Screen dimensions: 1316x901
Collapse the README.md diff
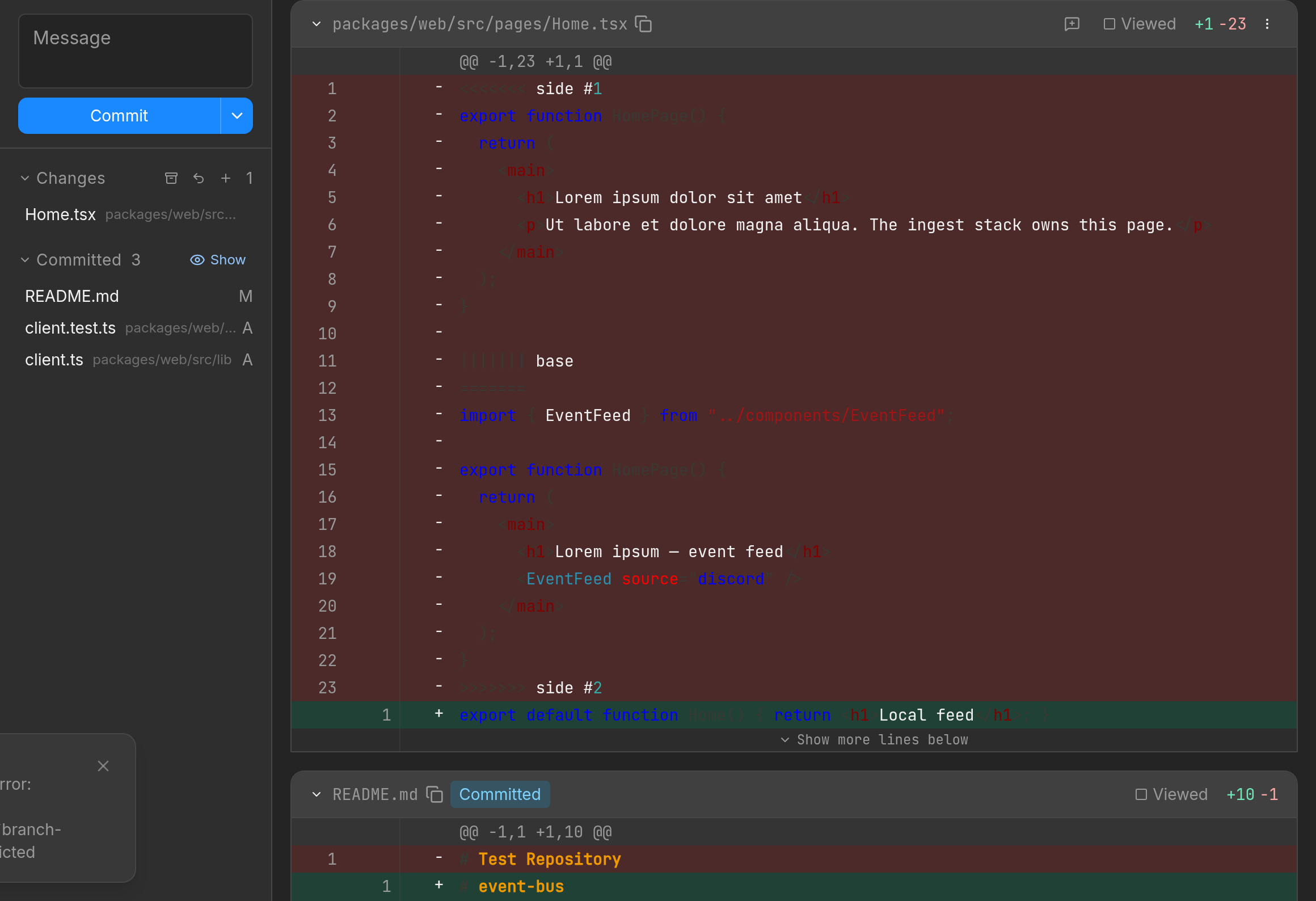pyautogui.click(x=317, y=794)
